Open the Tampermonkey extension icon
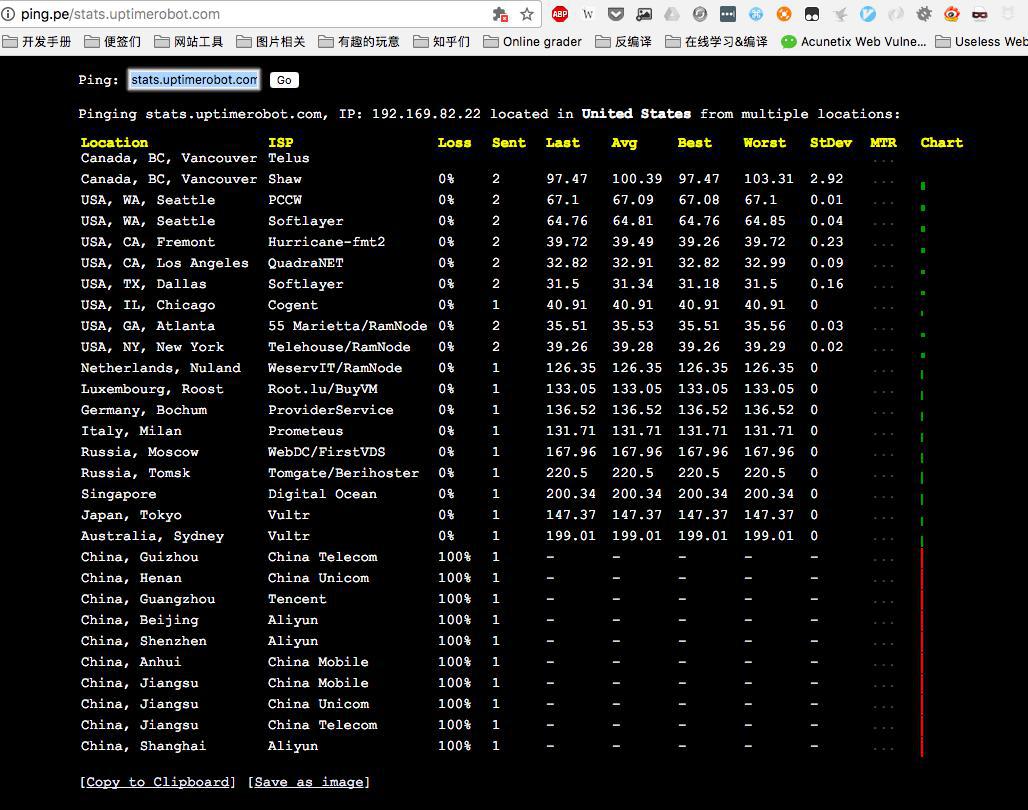Viewport: 1028px width, 810px height. pyautogui.click(x=812, y=14)
